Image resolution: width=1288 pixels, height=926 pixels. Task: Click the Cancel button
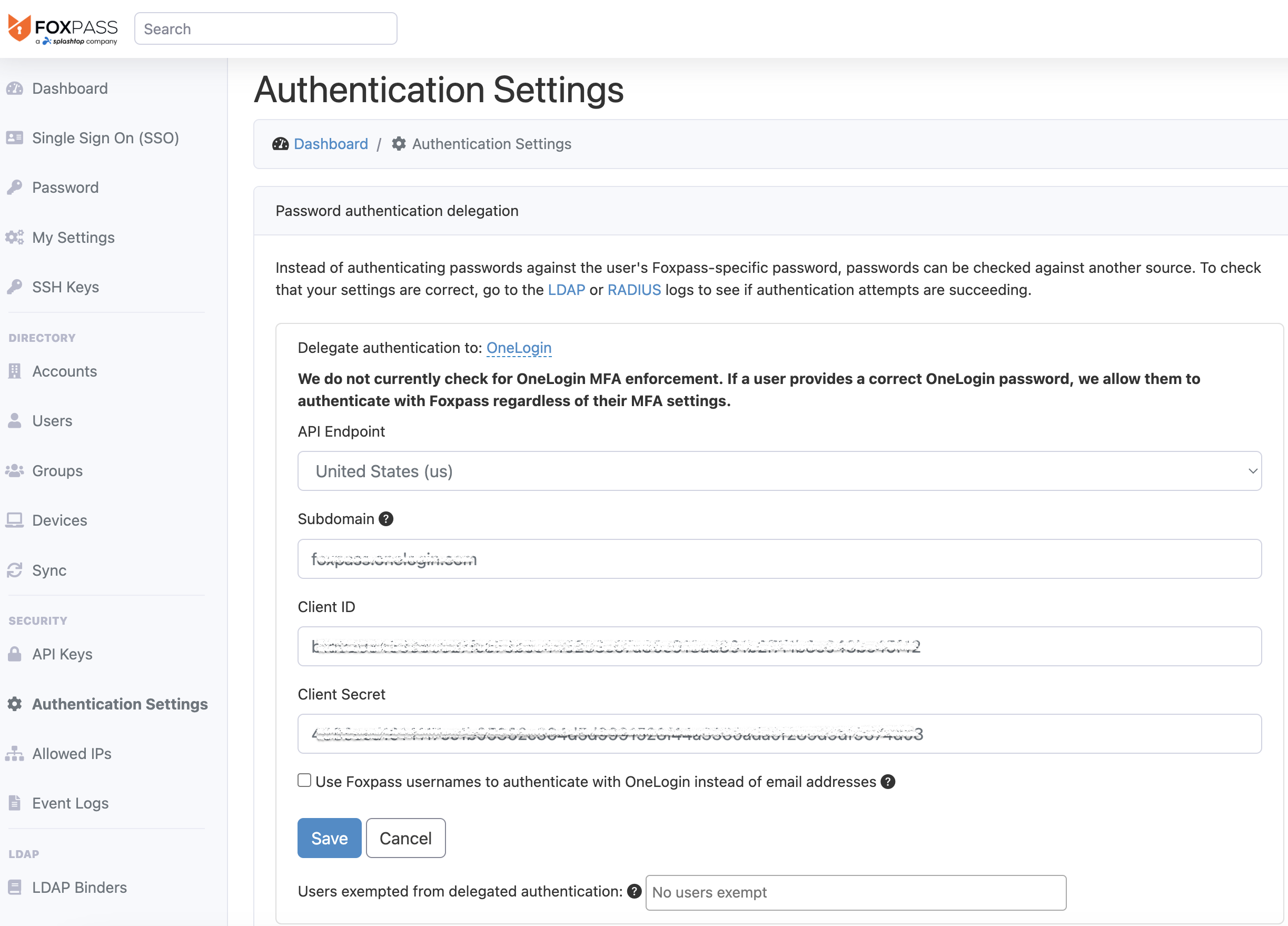click(405, 839)
